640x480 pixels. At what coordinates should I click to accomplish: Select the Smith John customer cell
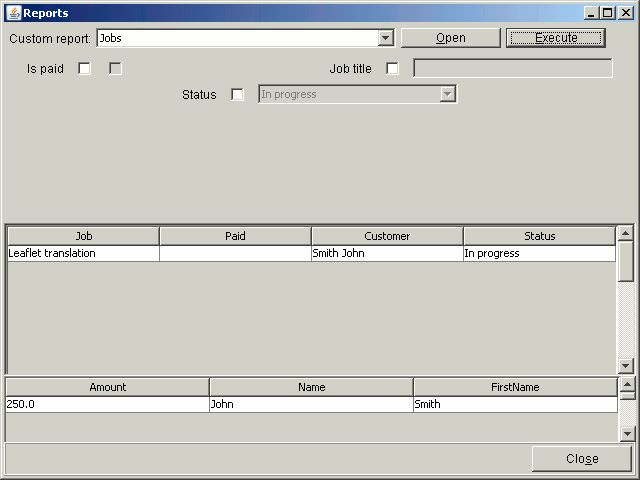coord(387,253)
